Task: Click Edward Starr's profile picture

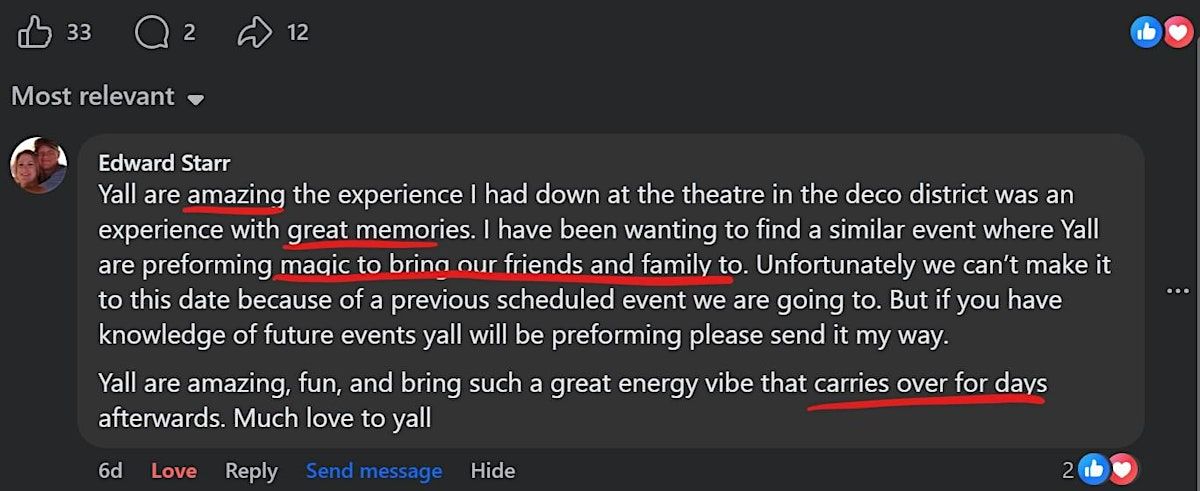Action: 38,165
